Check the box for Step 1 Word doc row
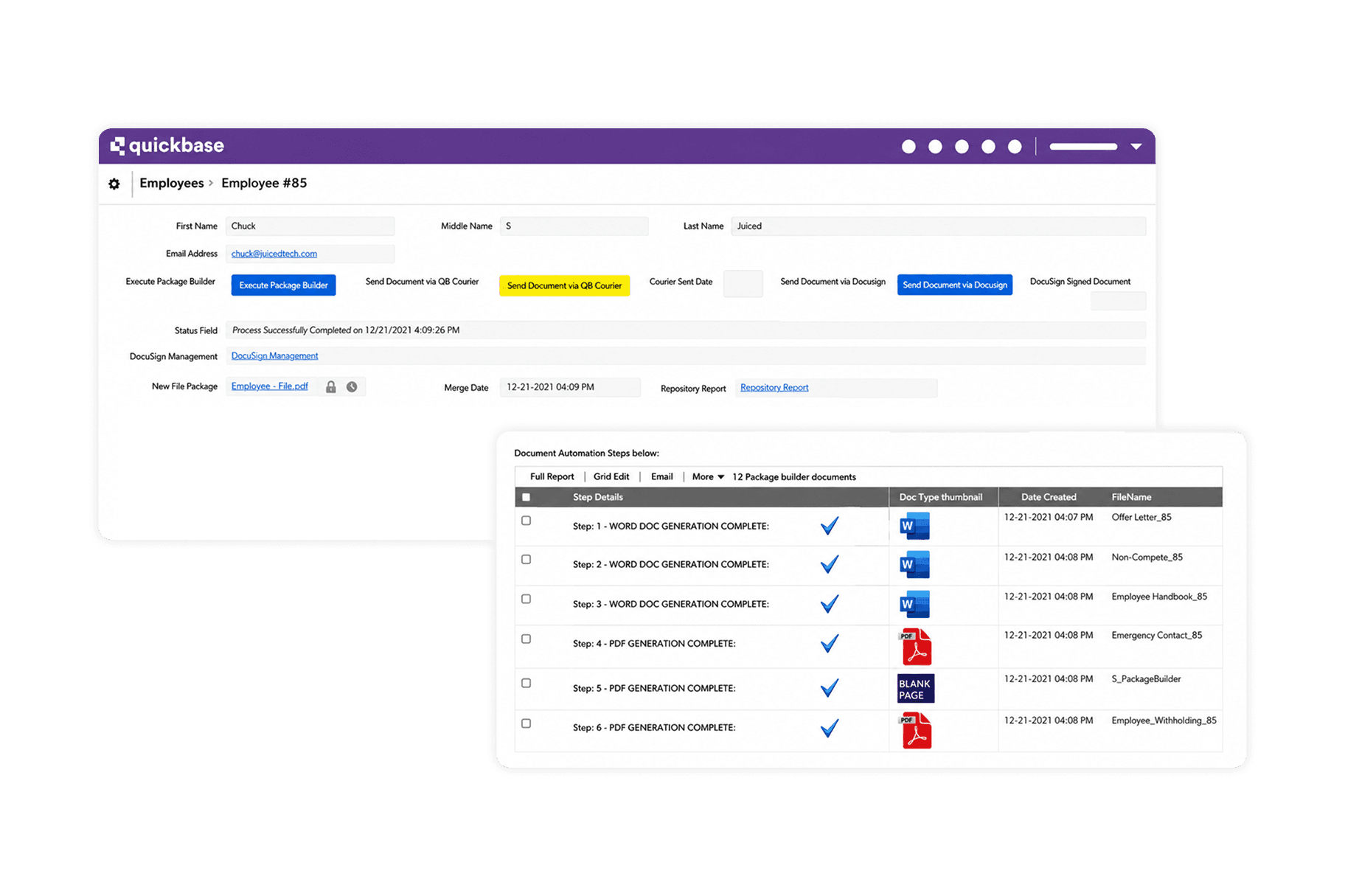Image resolution: width=1345 pixels, height=896 pixels. [526, 521]
